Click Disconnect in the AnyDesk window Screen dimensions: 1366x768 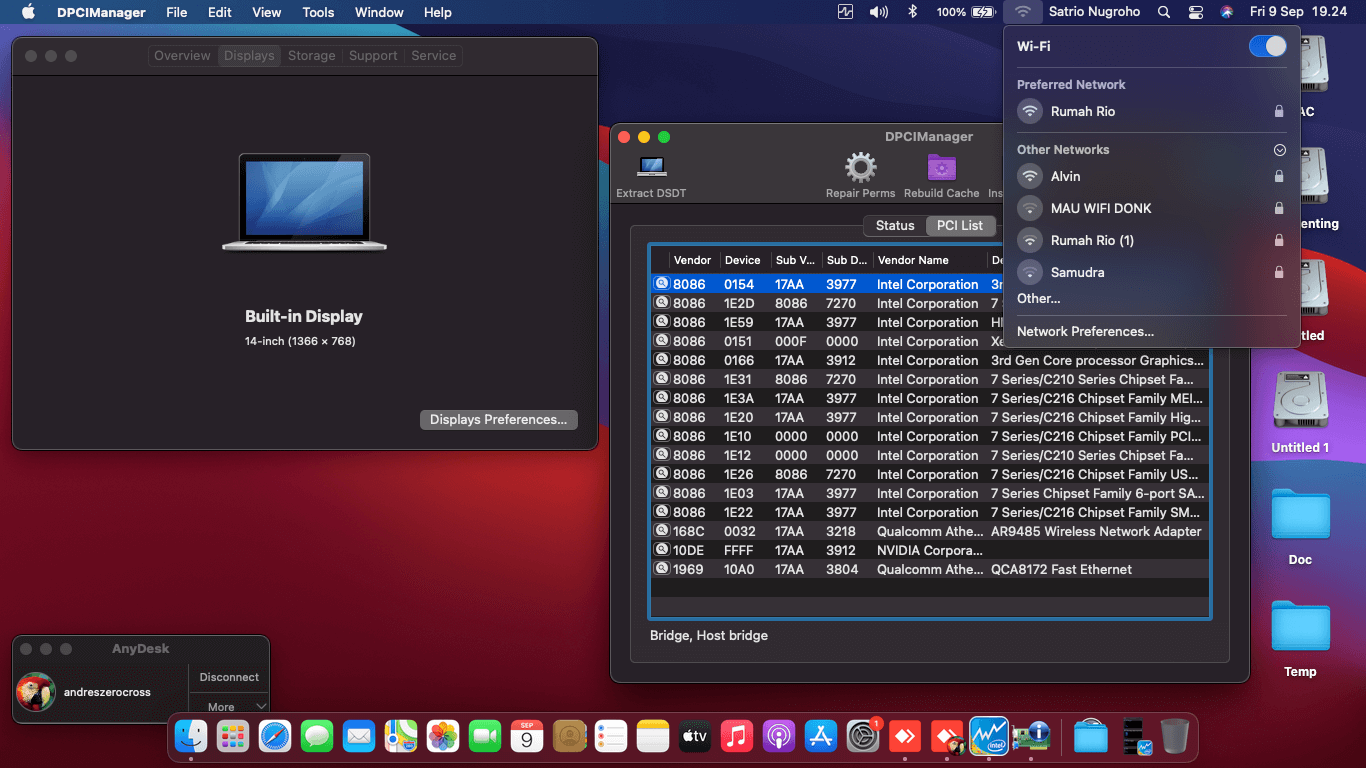click(229, 677)
